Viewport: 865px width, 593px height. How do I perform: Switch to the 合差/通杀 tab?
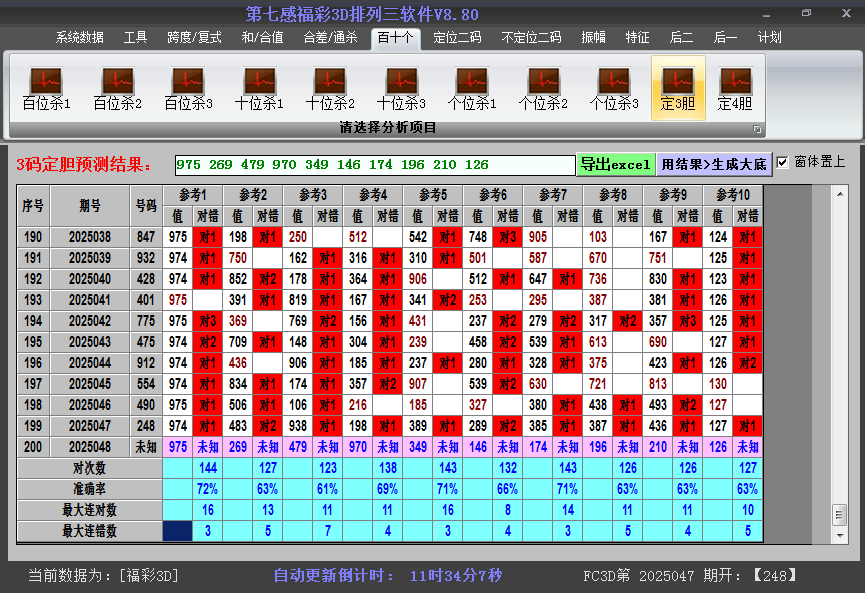[x=330, y=38]
